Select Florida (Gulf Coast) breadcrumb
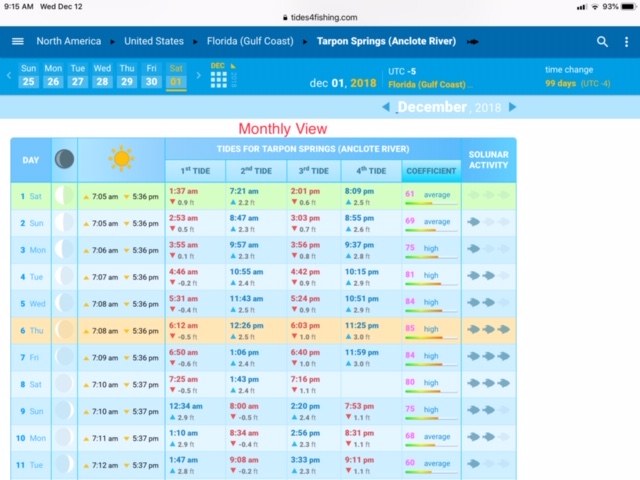640x480 pixels. [x=250, y=41]
